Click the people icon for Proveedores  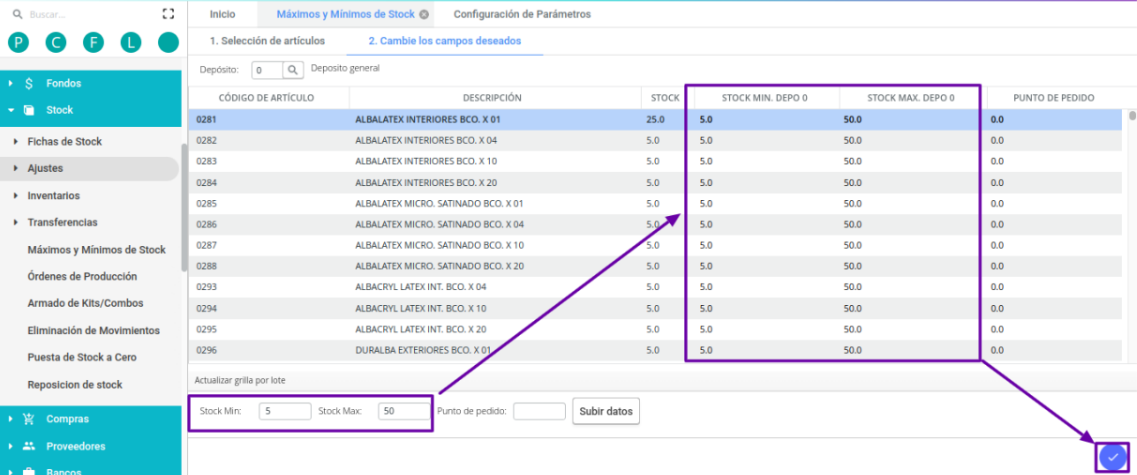(x=29, y=446)
